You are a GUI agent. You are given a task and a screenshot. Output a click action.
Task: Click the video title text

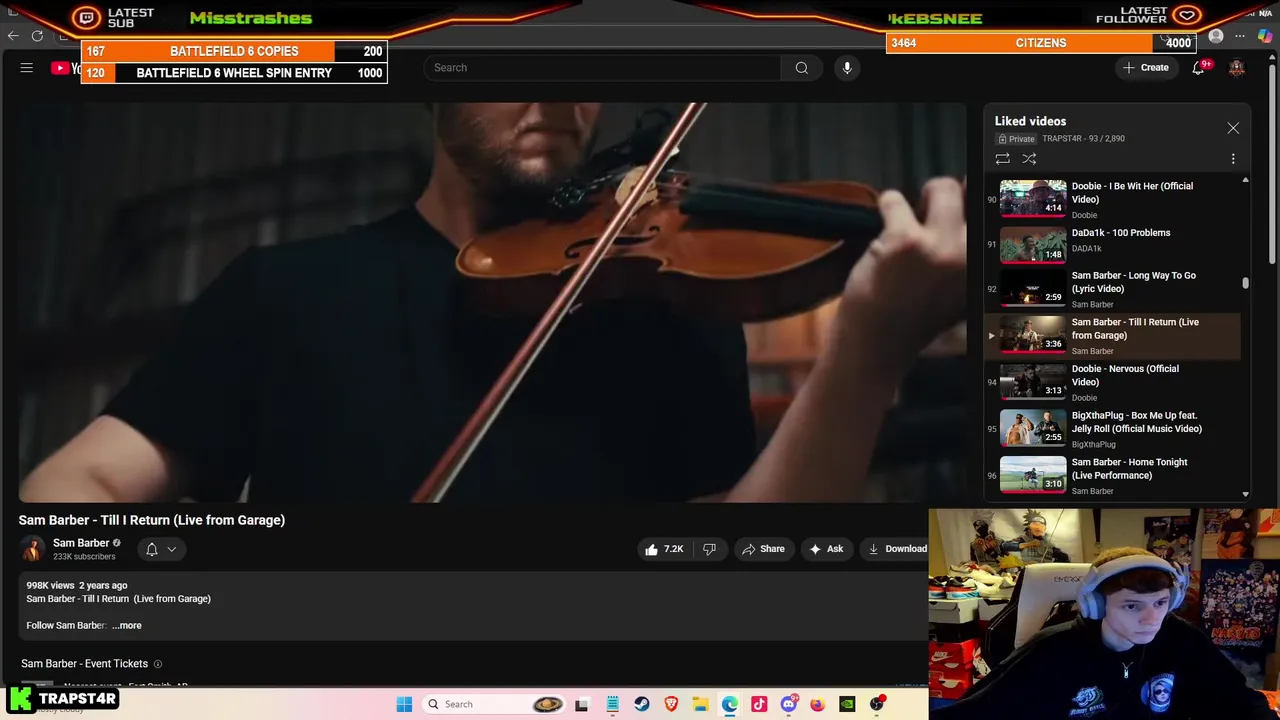click(152, 520)
